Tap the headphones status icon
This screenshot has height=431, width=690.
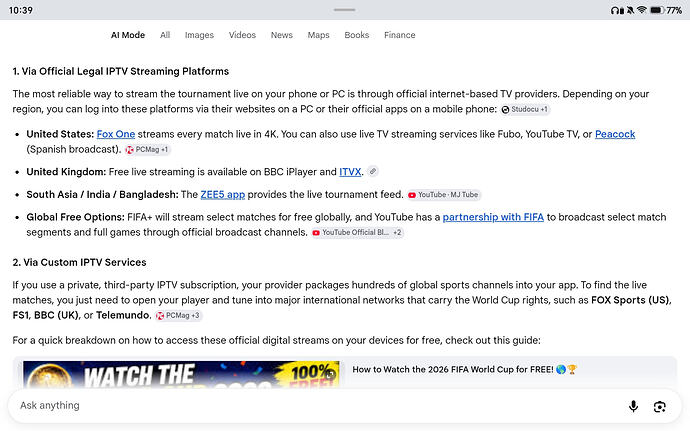tap(617, 10)
